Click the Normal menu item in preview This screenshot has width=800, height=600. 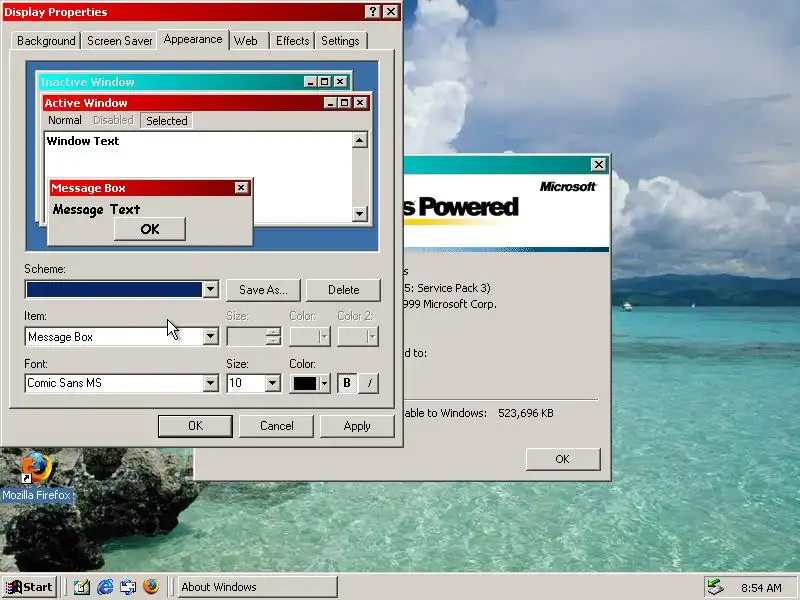pyautogui.click(x=65, y=120)
